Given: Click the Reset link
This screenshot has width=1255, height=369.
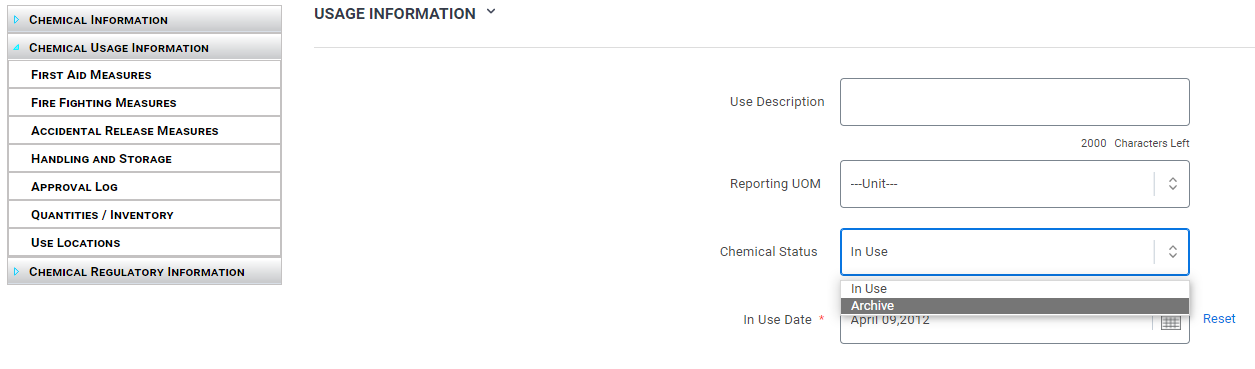Looking at the screenshot, I should point(1219,319).
